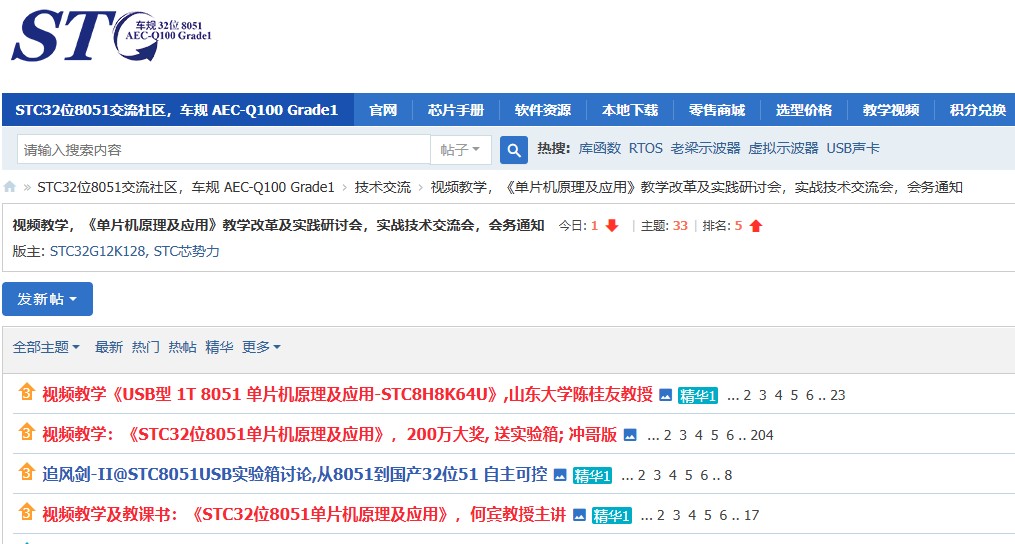Select the 热帖 filter tab
The height and width of the screenshot is (544, 1015).
coord(183,347)
